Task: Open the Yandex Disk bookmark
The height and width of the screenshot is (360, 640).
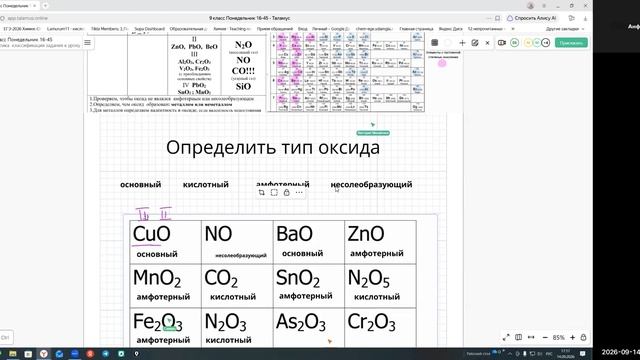Action: (450, 29)
